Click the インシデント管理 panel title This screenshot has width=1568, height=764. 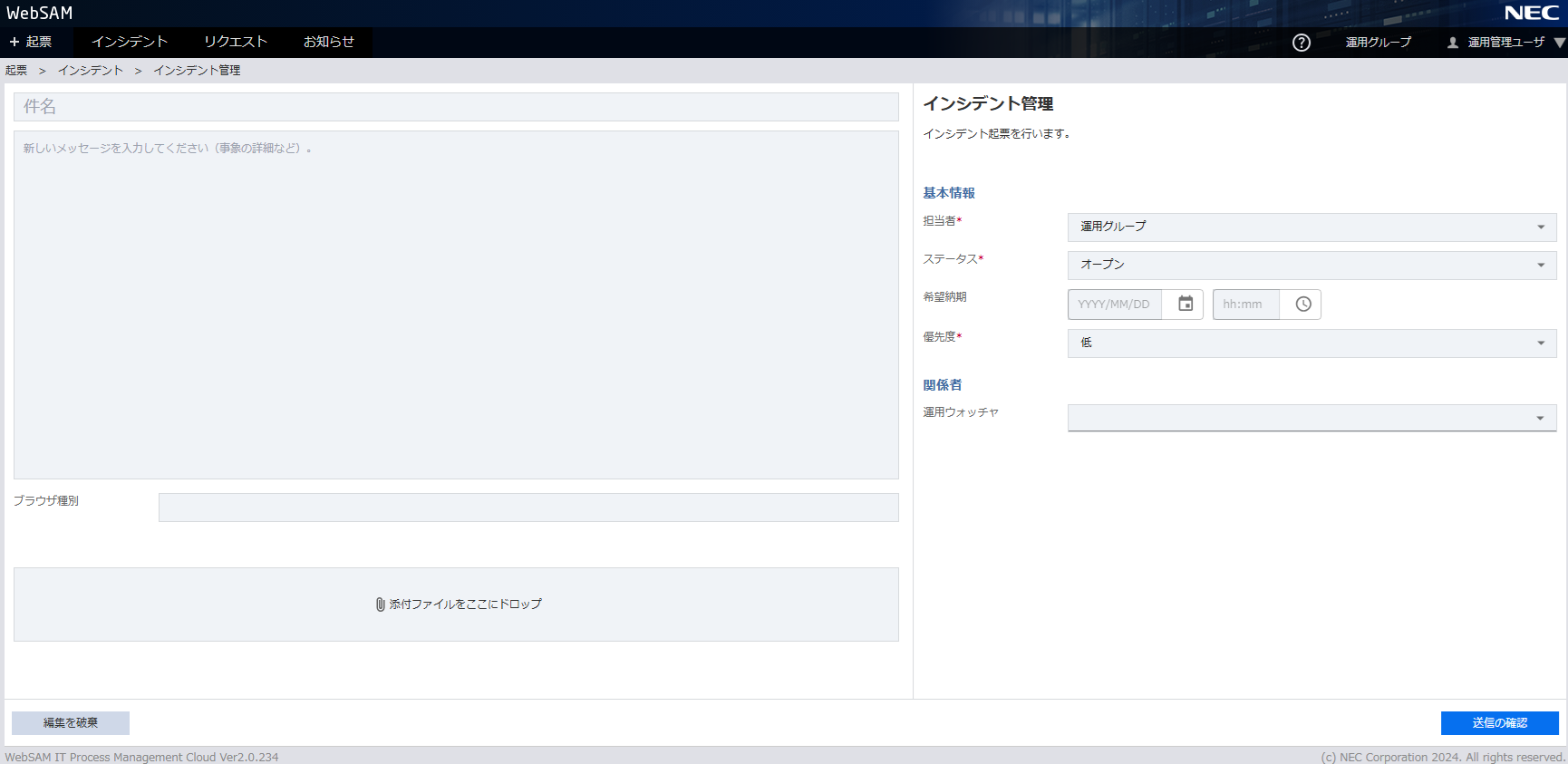pos(988,104)
